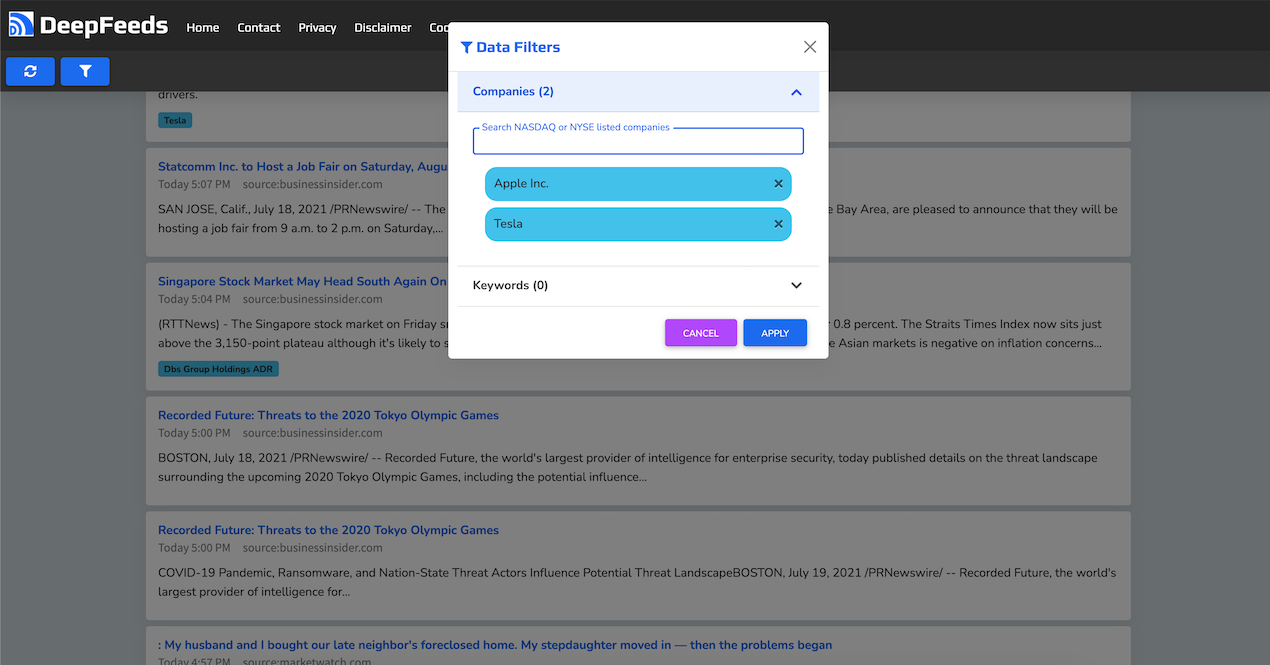Viewport: 1270px width, 665px height.
Task: Focus the company search input field
Action: [638, 142]
